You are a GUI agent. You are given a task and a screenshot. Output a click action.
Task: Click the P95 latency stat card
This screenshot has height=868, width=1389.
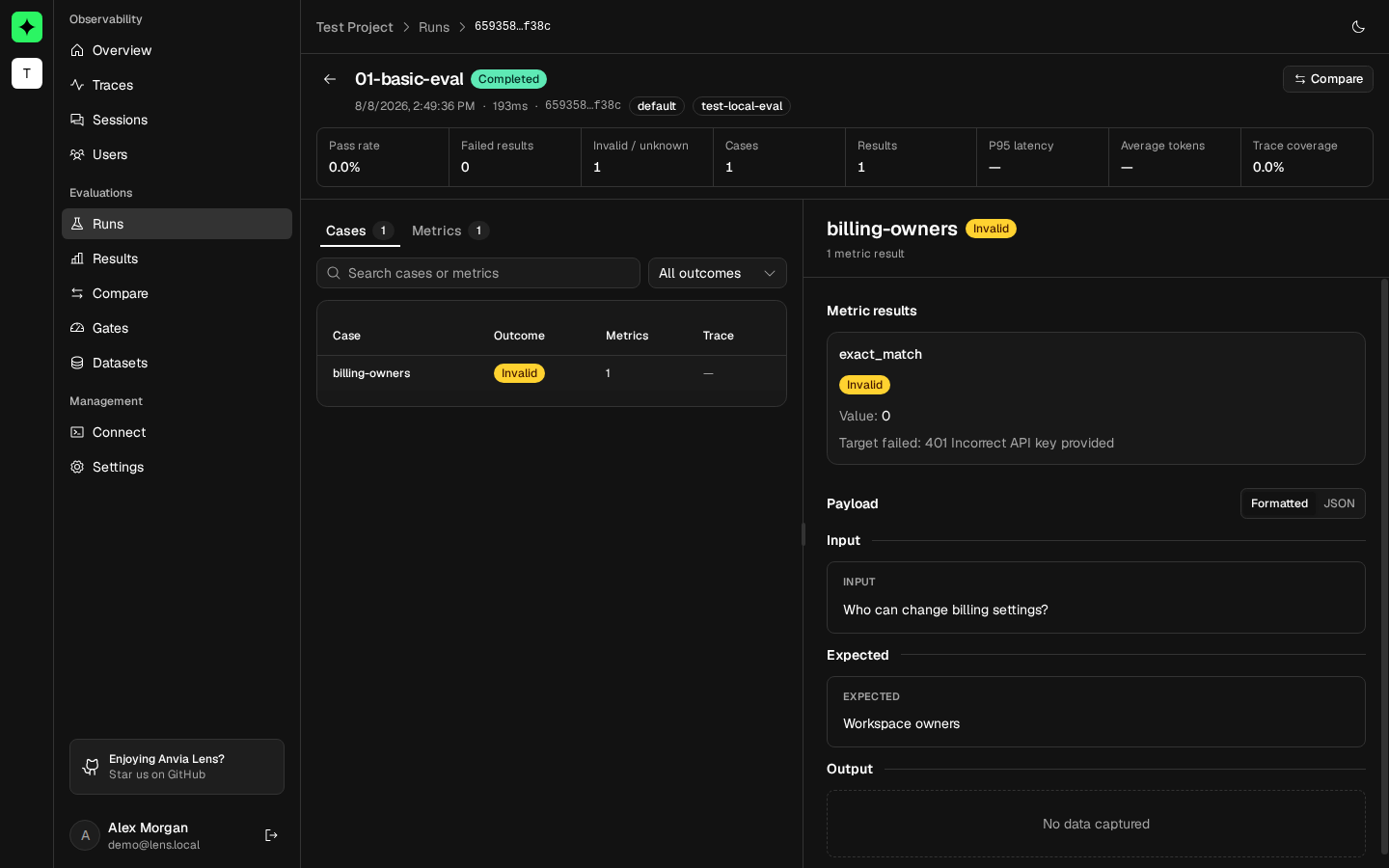tap(1043, 157)
